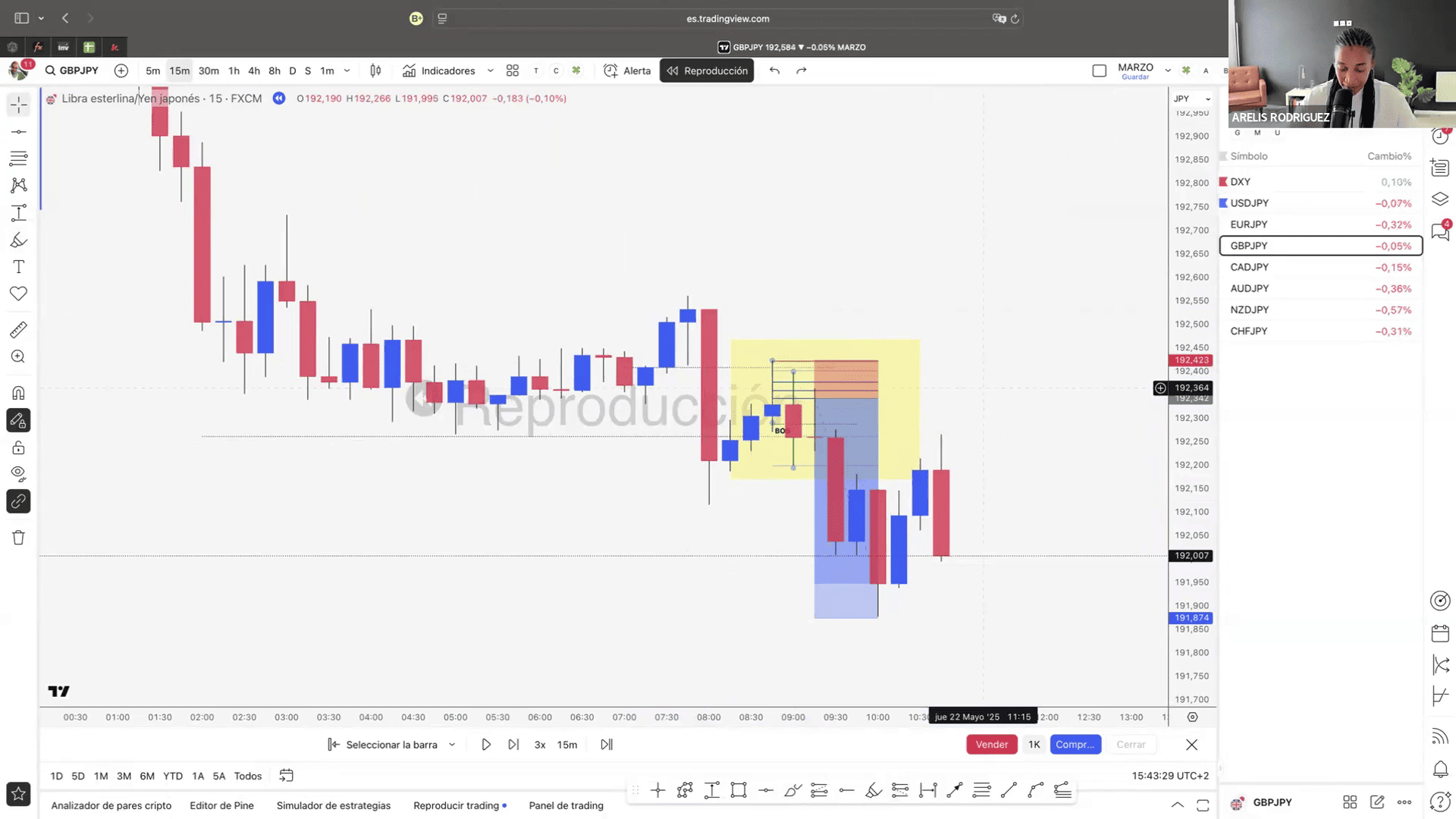Toggle hide all drawings eye icon

[18, 474]
